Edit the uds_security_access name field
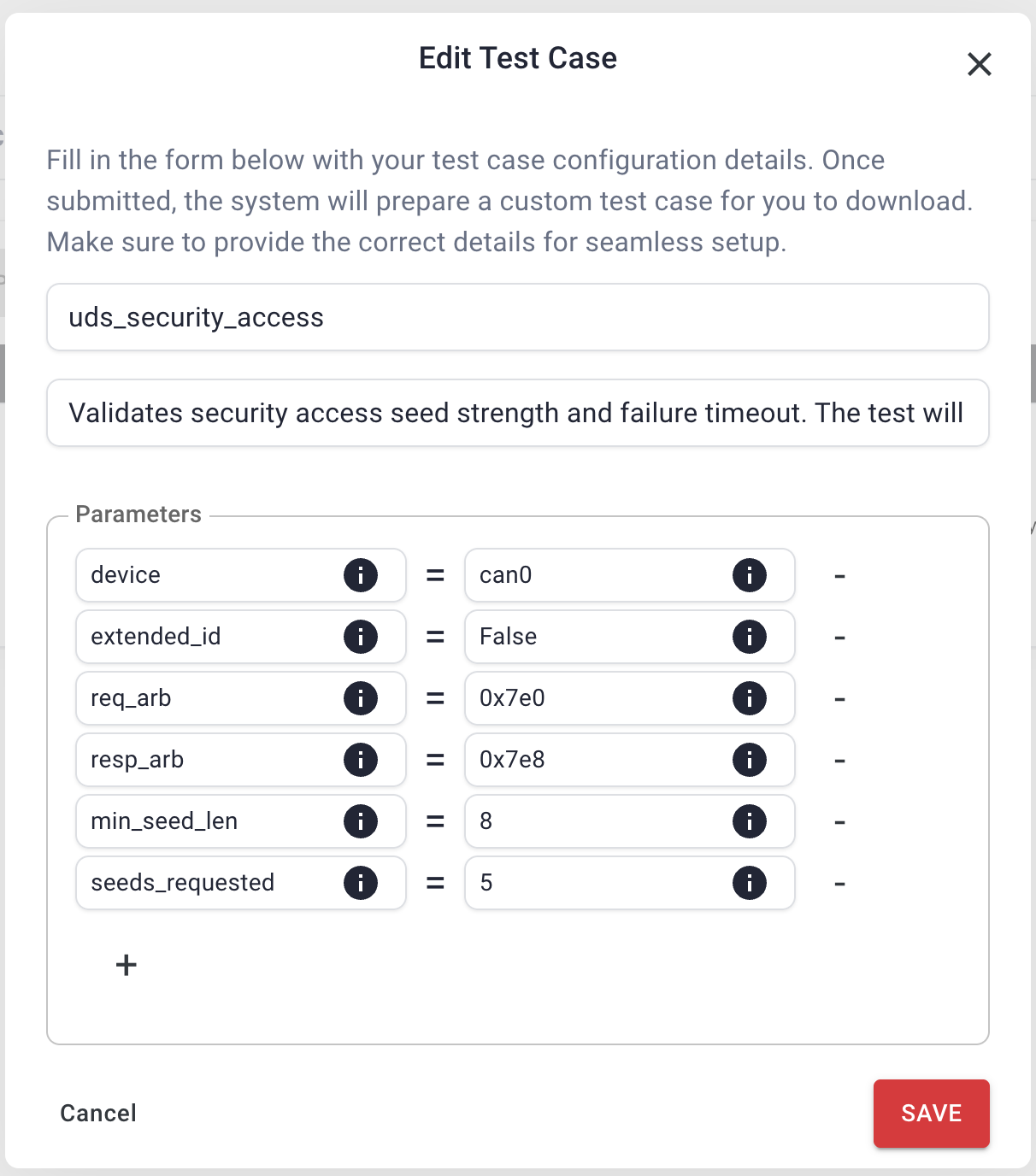1036x1176 pixels. 517,317
